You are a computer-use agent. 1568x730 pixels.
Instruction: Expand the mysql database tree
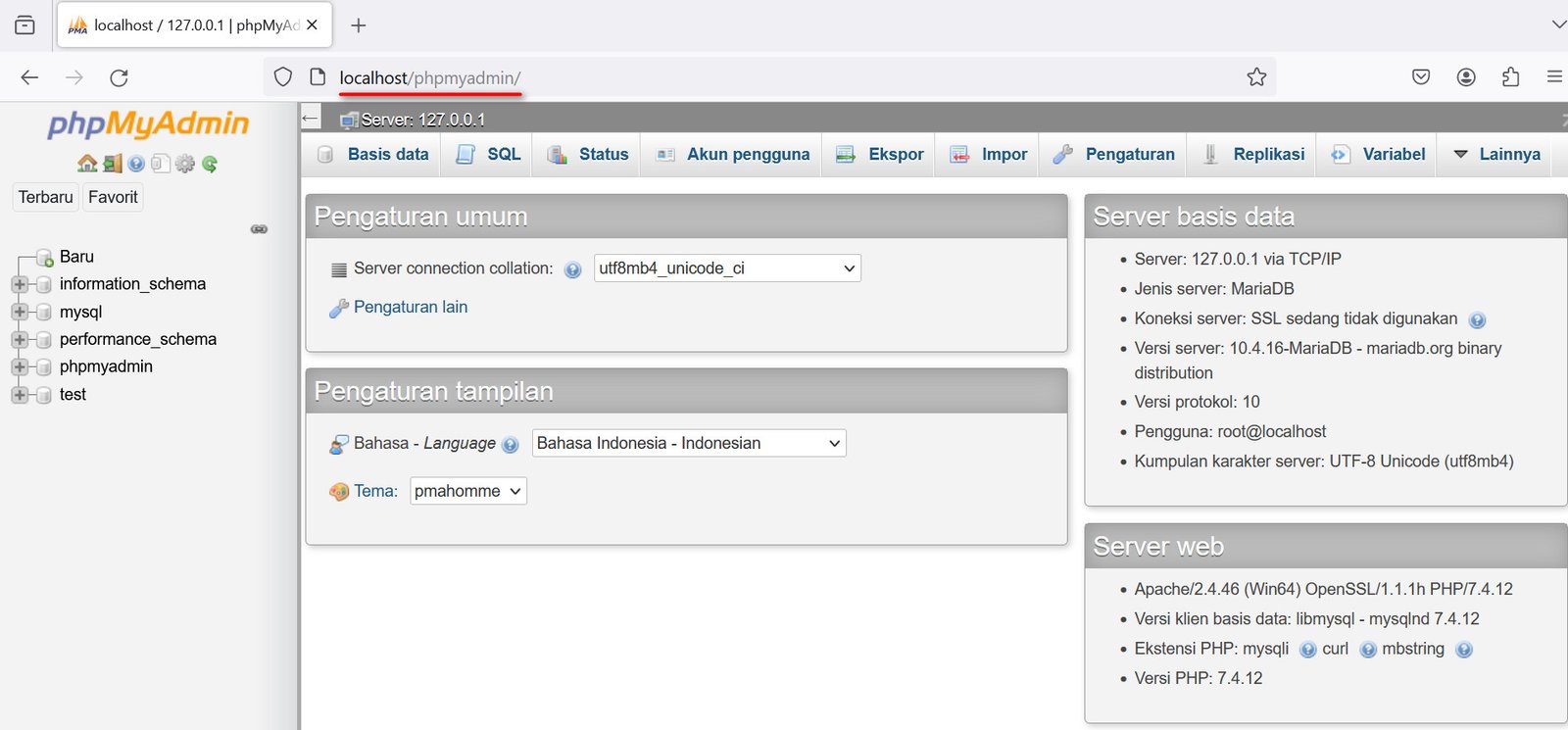pyautogui.click(x=20, y=313)
